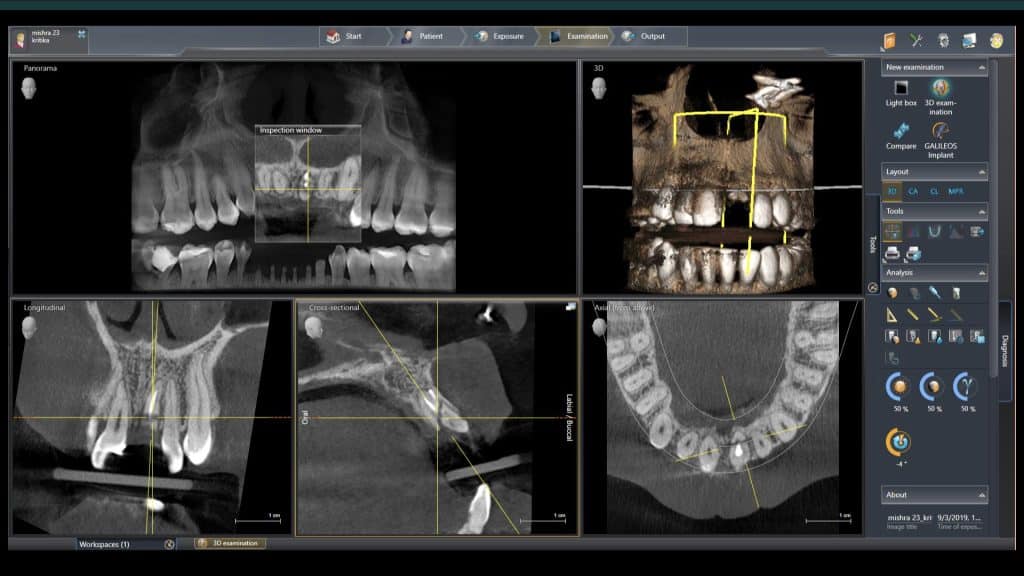The height and width of the screenshot is (576, 1024).
Task: Click the head orientation icon in Panorama view
Action: tap(30, 87)
